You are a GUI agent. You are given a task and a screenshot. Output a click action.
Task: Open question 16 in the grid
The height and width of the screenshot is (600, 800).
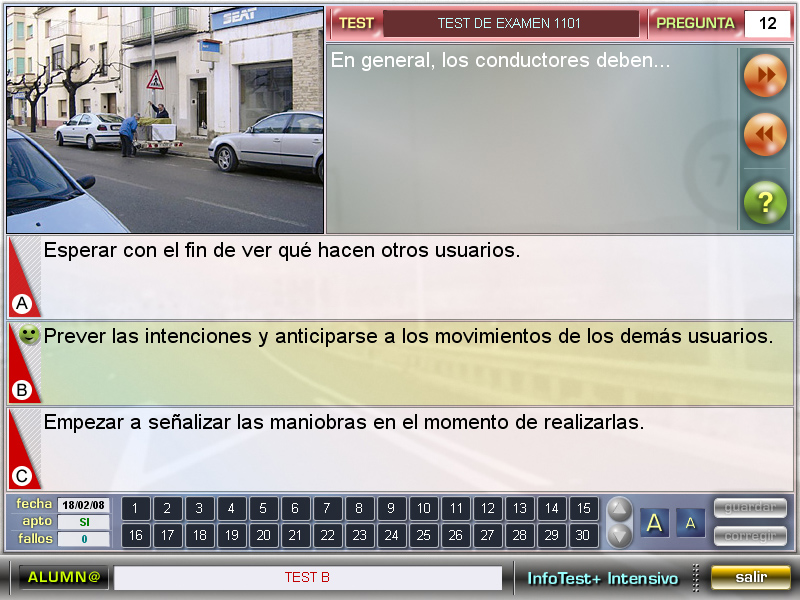(x=135, y=536)
